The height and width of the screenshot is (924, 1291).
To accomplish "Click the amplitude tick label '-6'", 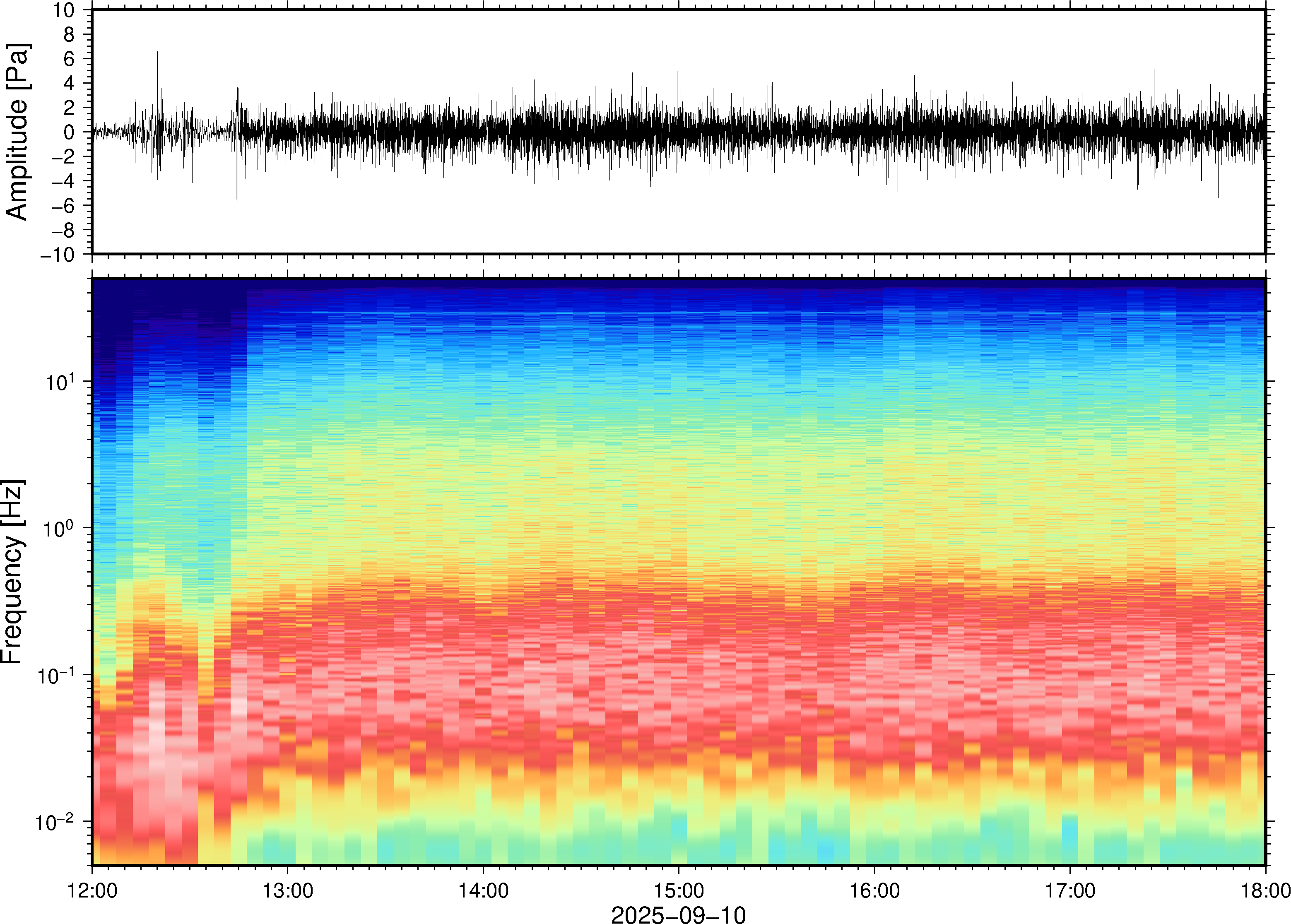I will click(x=63, y=205).
